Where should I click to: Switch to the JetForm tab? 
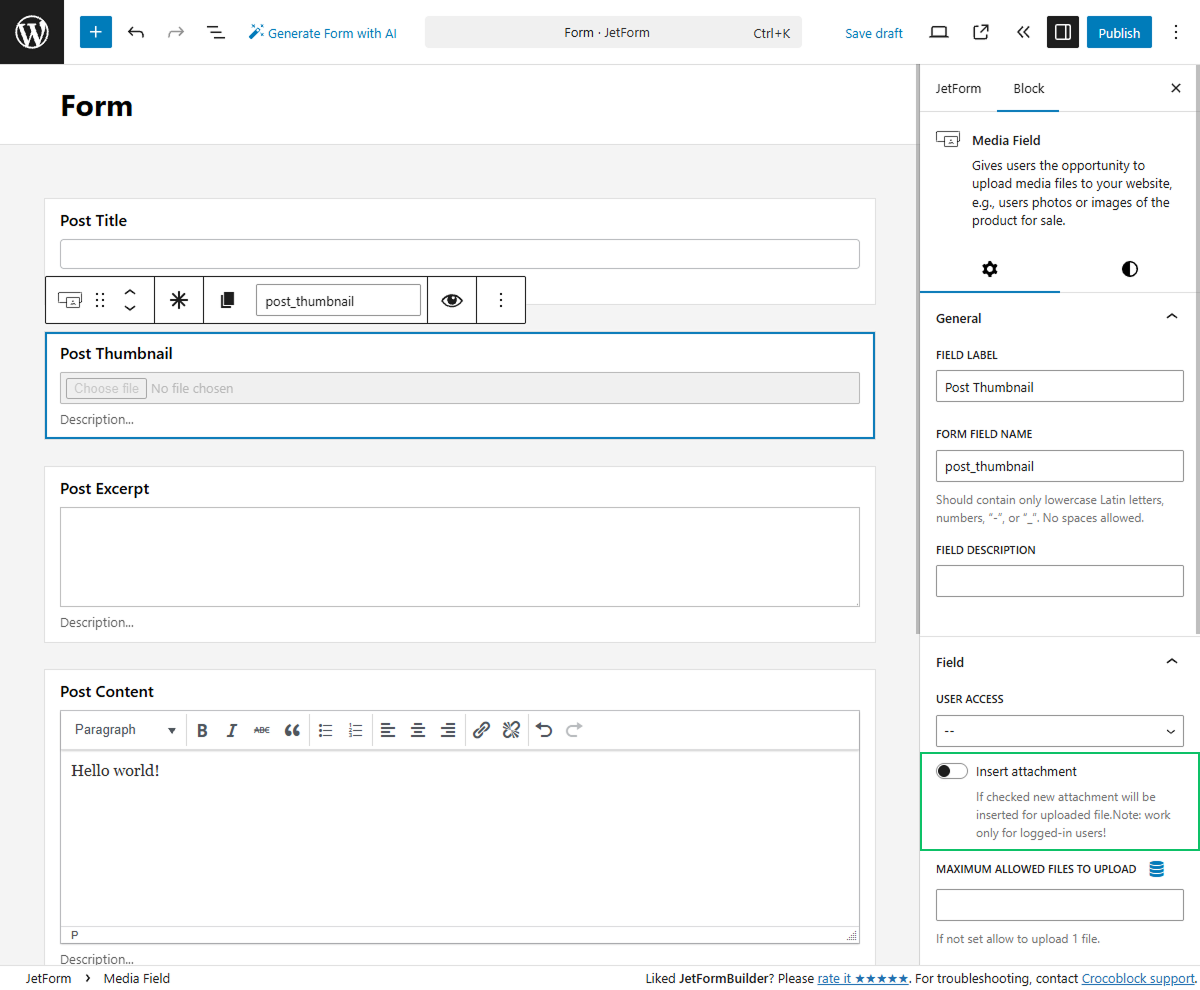click(958, 88)
